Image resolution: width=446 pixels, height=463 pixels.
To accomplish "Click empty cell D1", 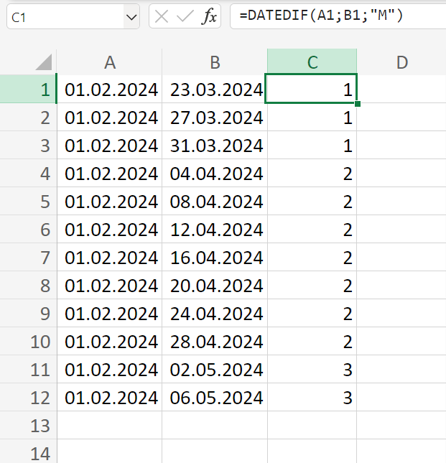I will pos(402,89).
